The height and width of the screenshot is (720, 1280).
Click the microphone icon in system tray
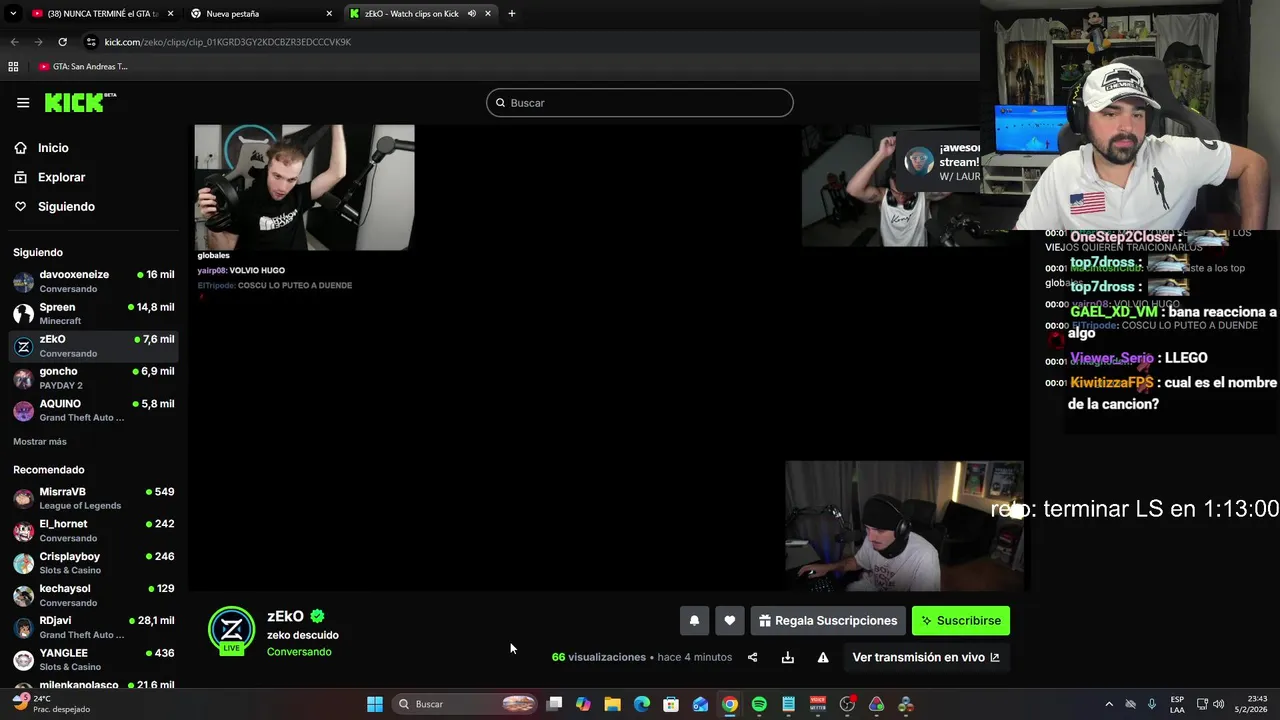tap(1152, 704)
